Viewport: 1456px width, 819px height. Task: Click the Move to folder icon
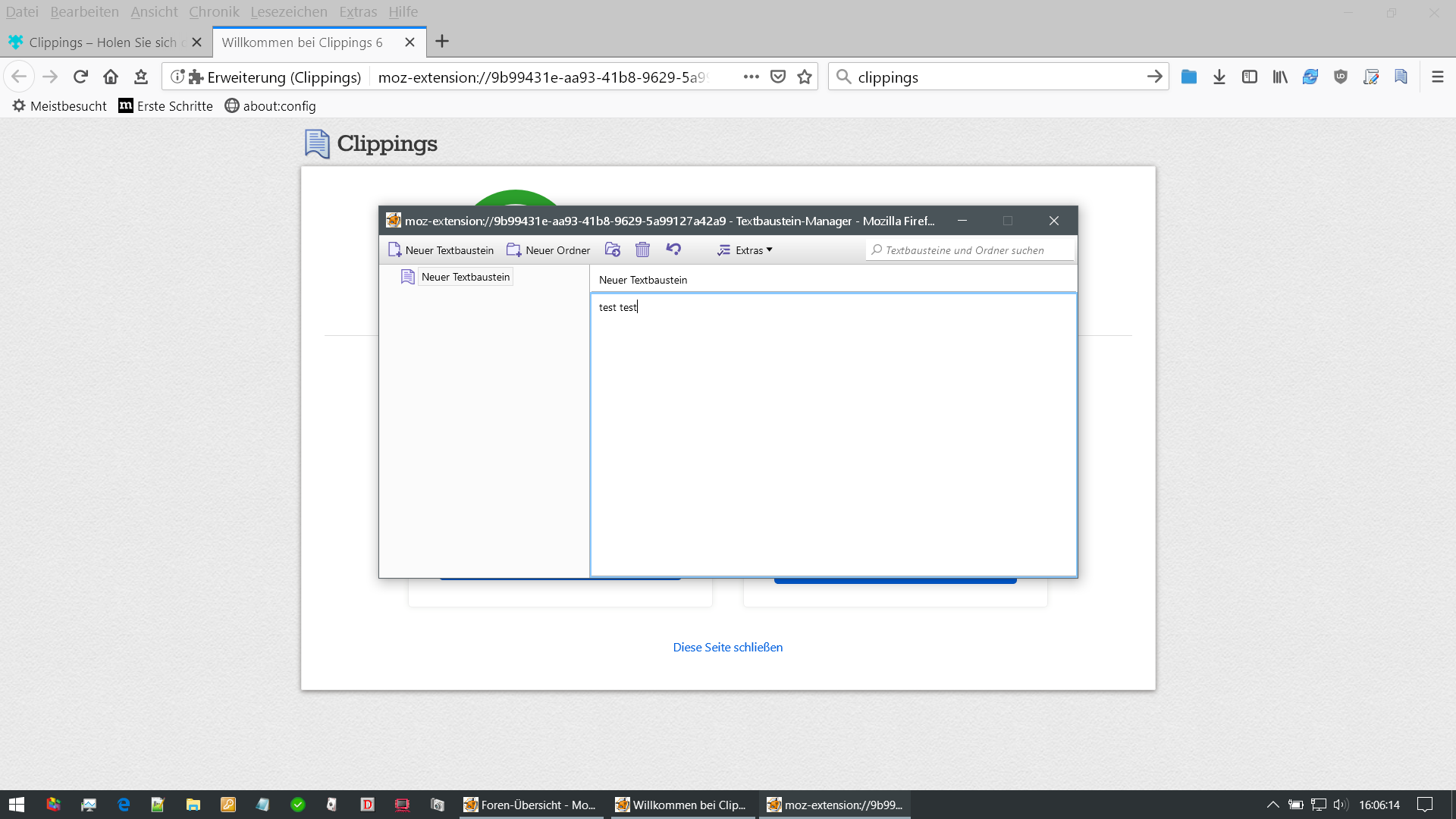[613, 249]
